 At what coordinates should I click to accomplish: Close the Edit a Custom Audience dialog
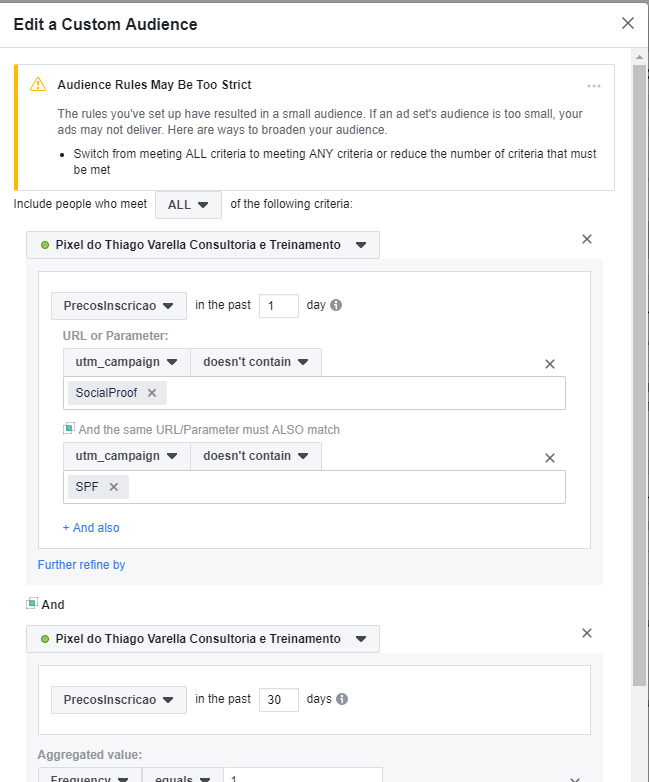tap(627, 23)
